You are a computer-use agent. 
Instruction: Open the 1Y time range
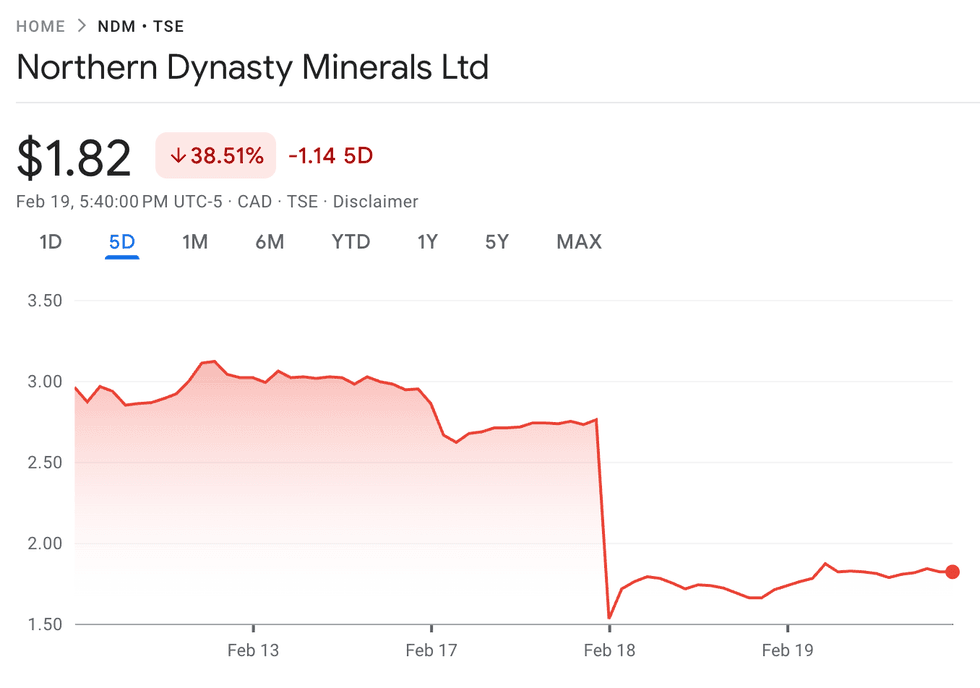[428, 242]
